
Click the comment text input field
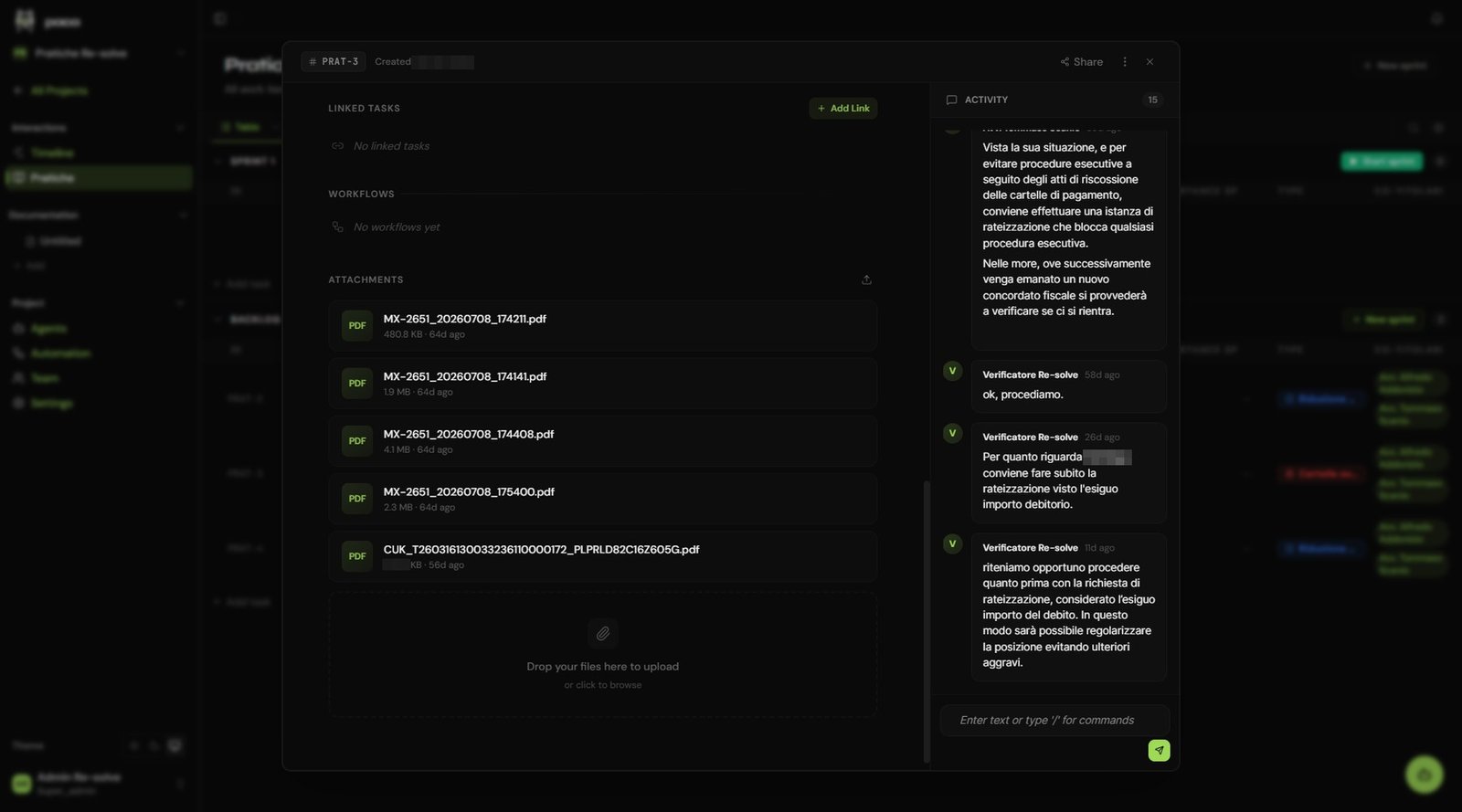click(x=1055, y=721)
